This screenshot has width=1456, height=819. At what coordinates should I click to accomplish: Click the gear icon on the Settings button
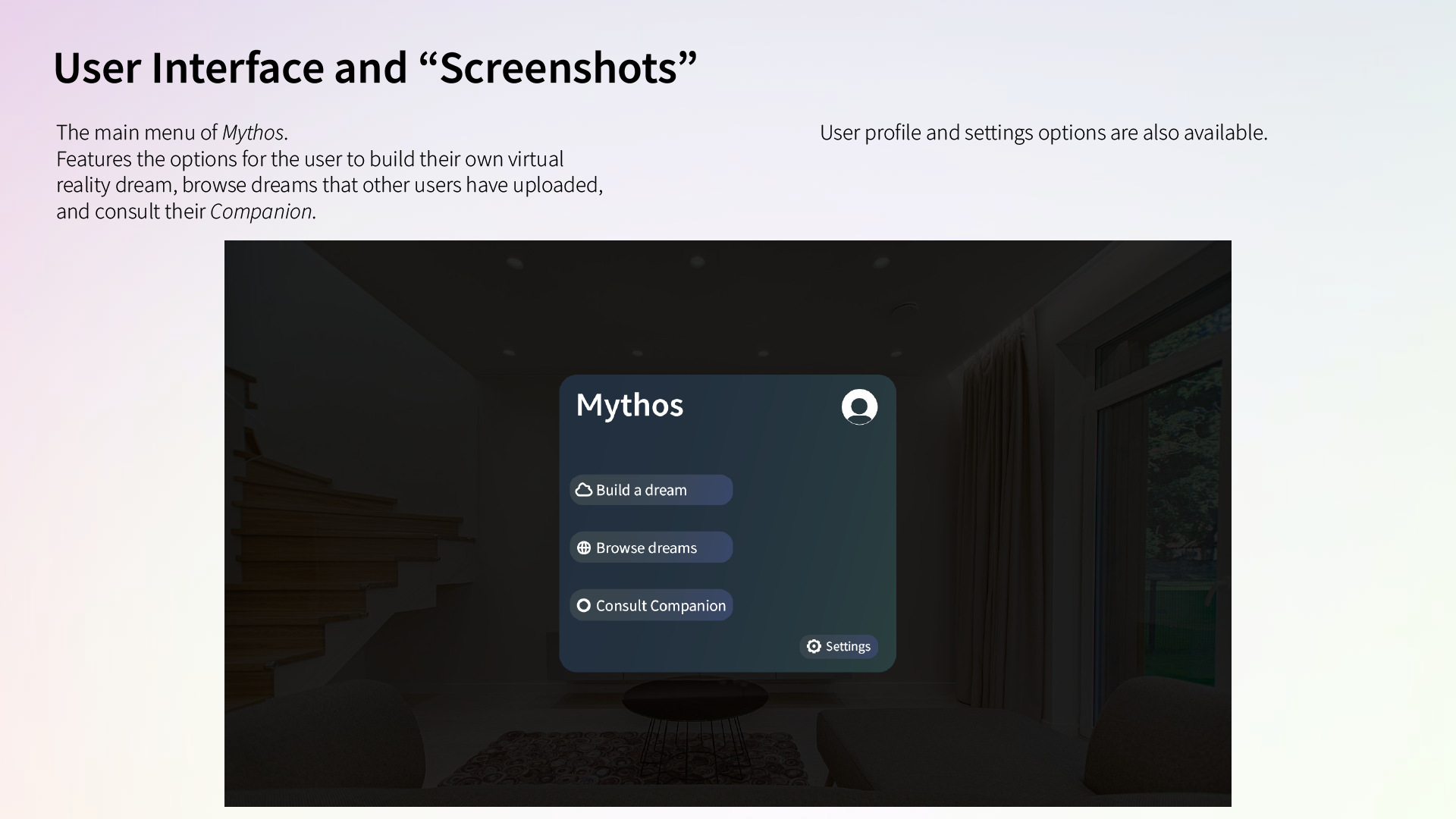(x=814, y=646)
